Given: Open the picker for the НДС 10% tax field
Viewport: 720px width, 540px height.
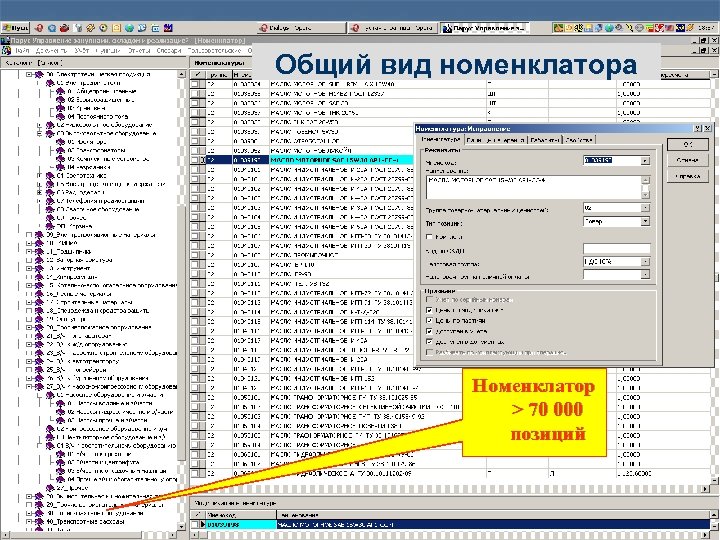Looking at the screenshot, I should pyautogui.click(x=646, y=261).
